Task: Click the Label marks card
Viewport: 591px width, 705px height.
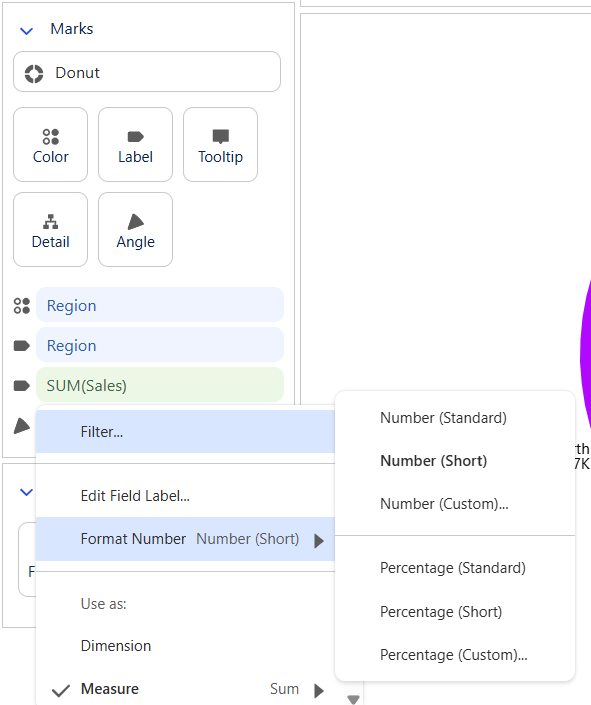Action: coord(135,144)
